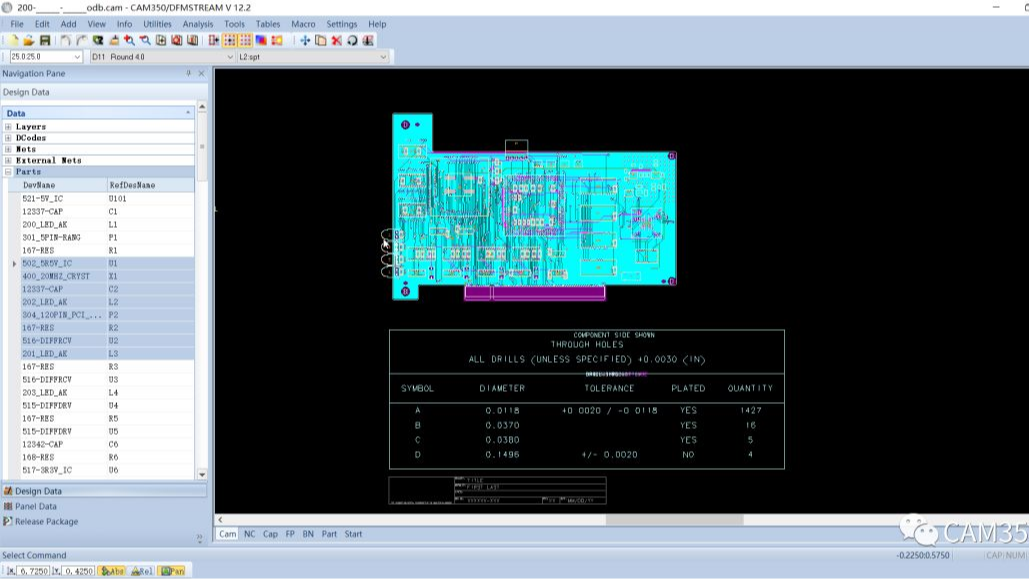The image size is (1029, 579).
Task: Switch to the BN tab
Action: (x=308, y=534)
